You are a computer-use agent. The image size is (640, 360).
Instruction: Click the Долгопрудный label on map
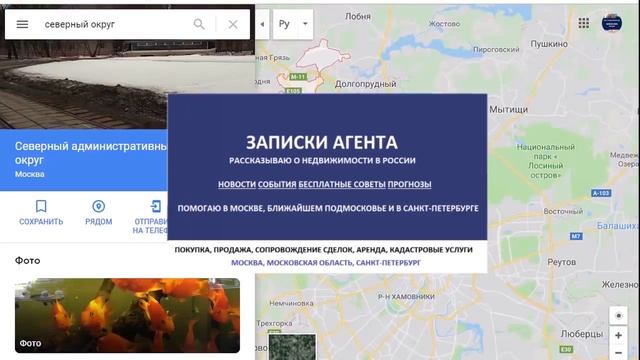(x=365, y=84)
